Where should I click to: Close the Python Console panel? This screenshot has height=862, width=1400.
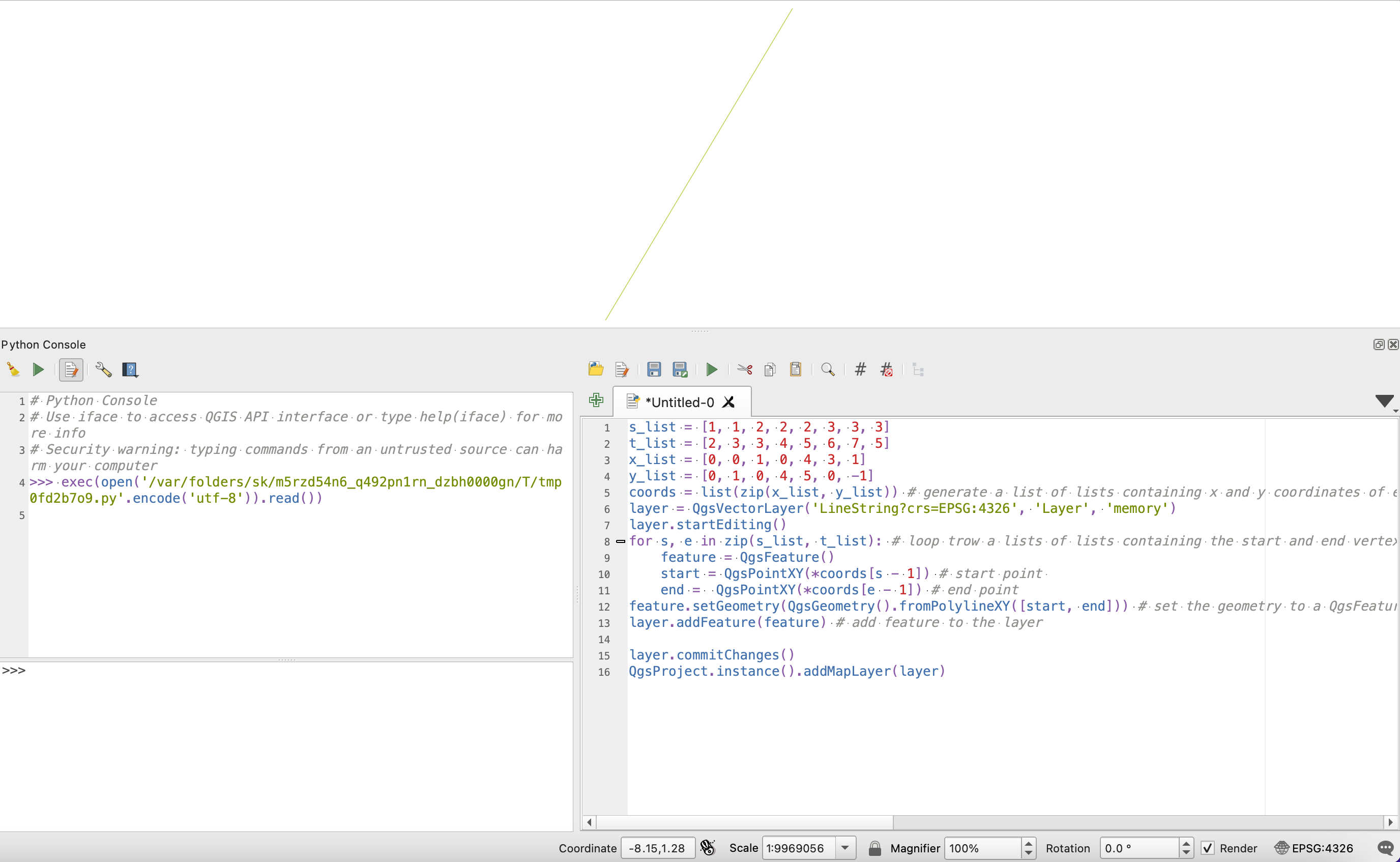1393,344
